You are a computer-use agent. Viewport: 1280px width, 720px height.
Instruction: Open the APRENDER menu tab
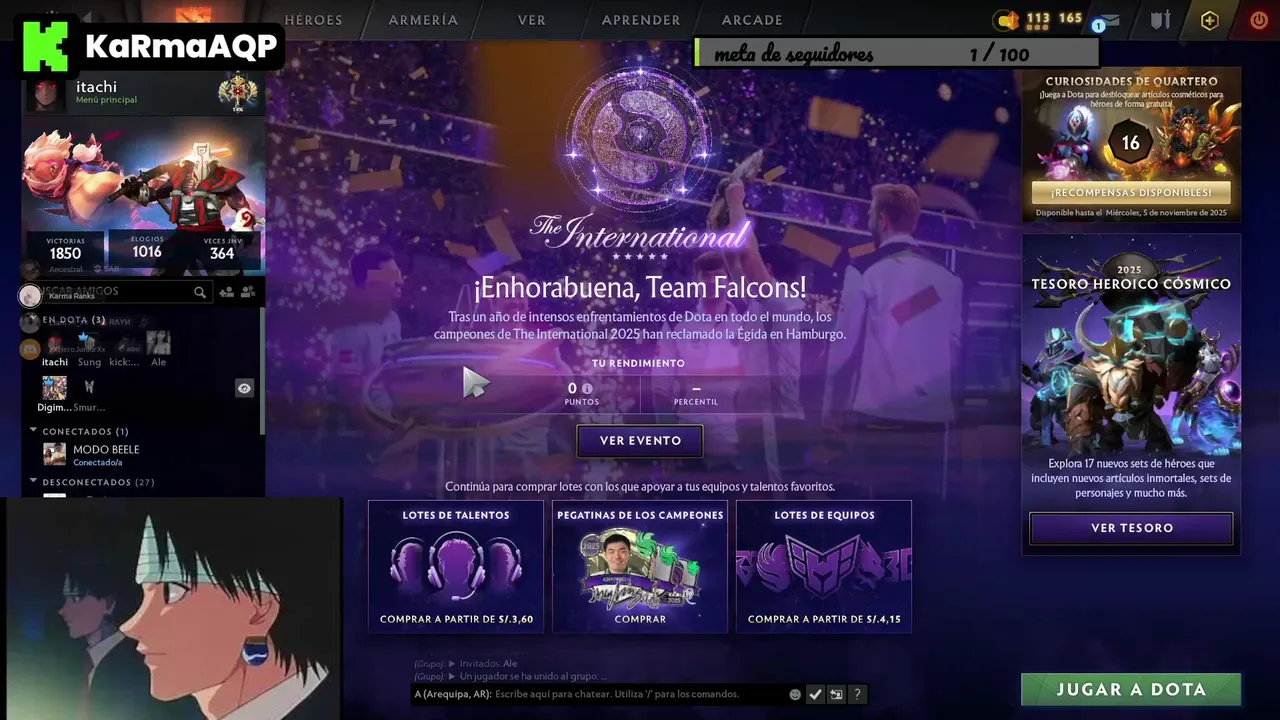tap(641, 20)
